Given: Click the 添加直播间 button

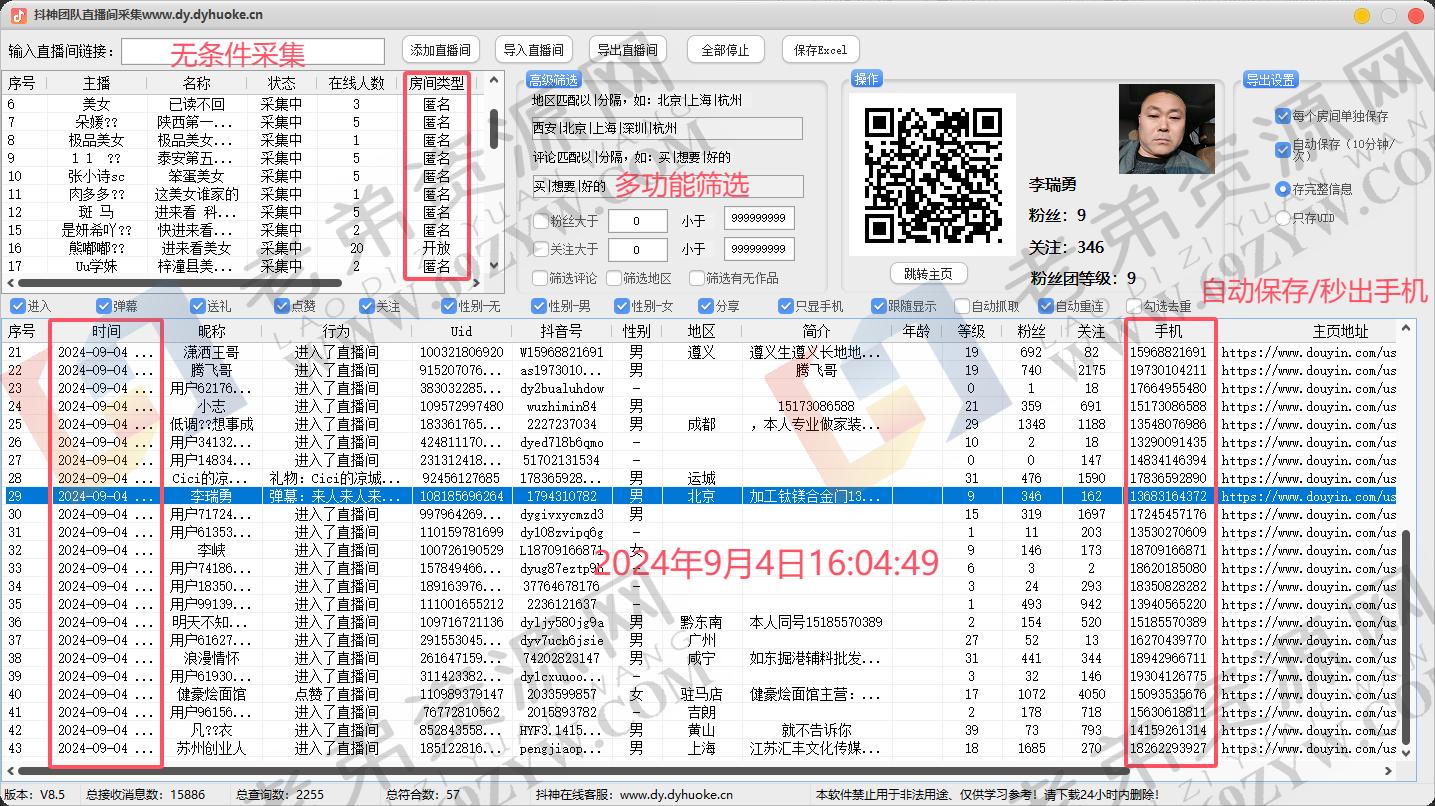Looking at the screenshot, I should 440,49.
